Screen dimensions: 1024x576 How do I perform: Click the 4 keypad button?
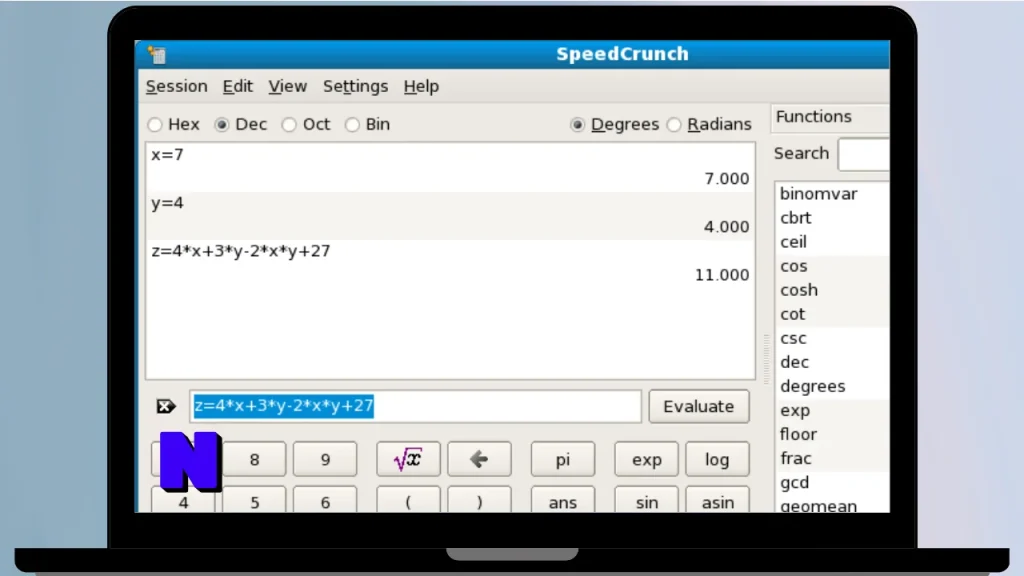click(x=183, y=501)
